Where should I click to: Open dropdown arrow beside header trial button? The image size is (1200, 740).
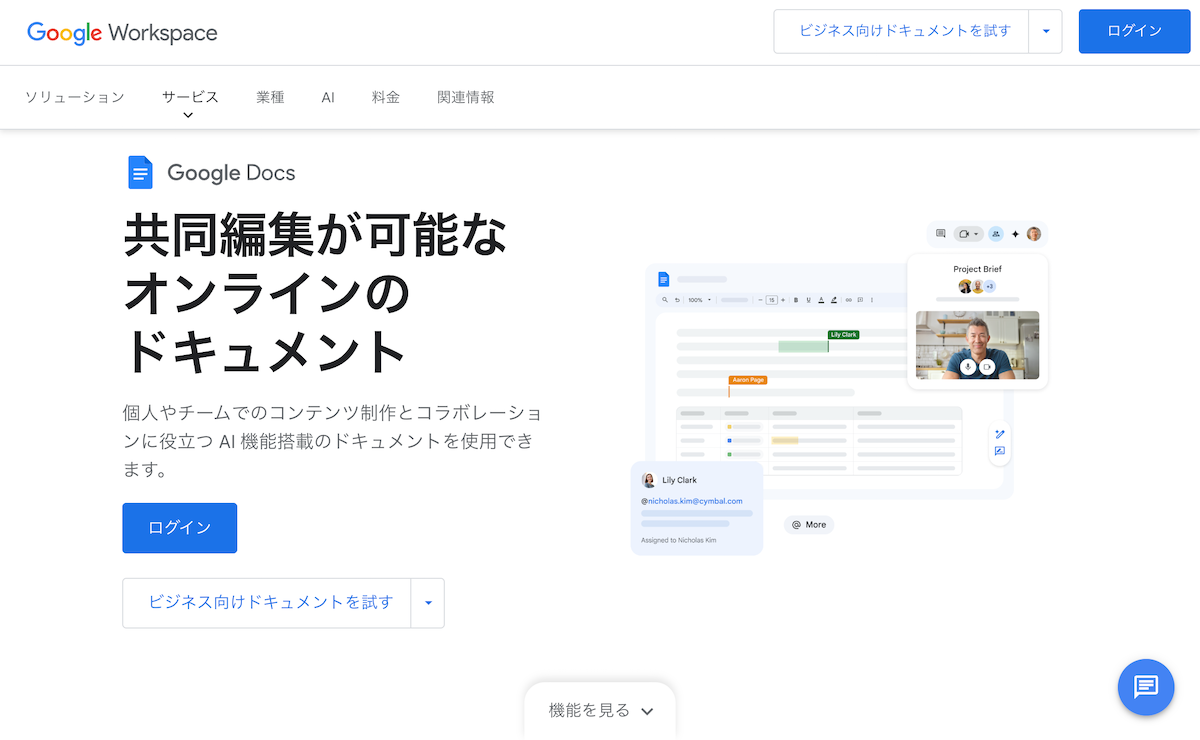tap(1046, 31)
